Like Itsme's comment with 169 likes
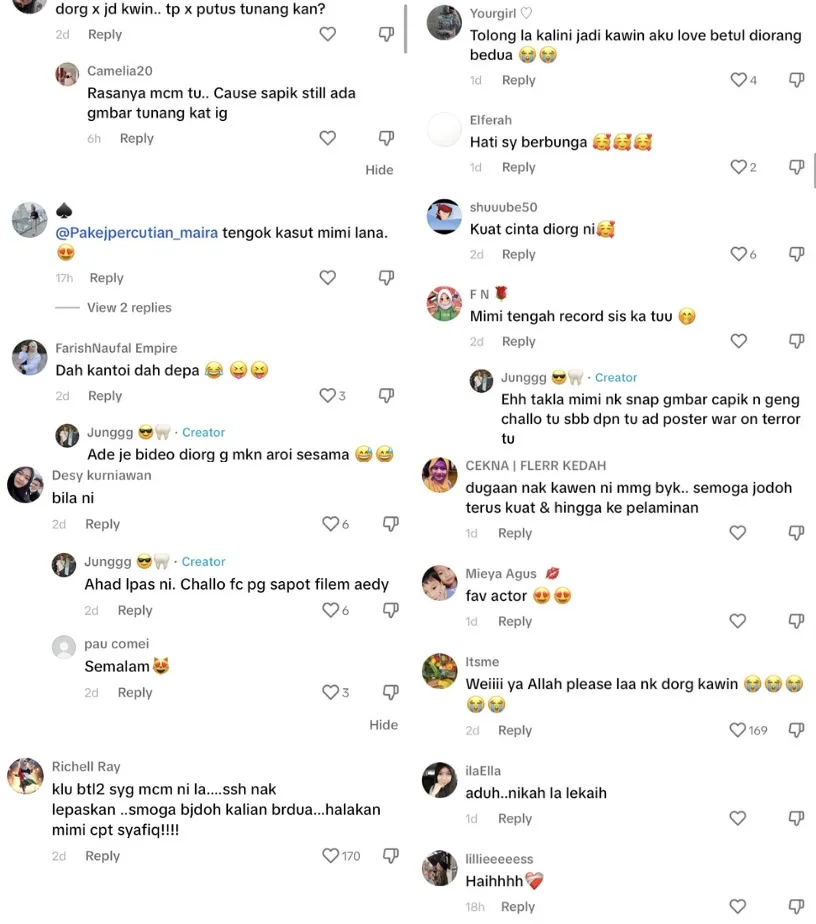The width and height of the screenshot is (816, 924). (738, 730)
